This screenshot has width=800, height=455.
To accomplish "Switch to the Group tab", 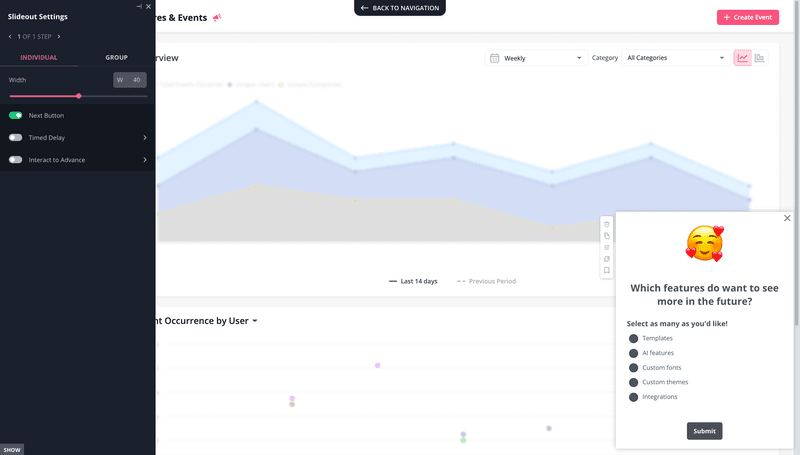I will pyautogui.click(x=116, y=58).
